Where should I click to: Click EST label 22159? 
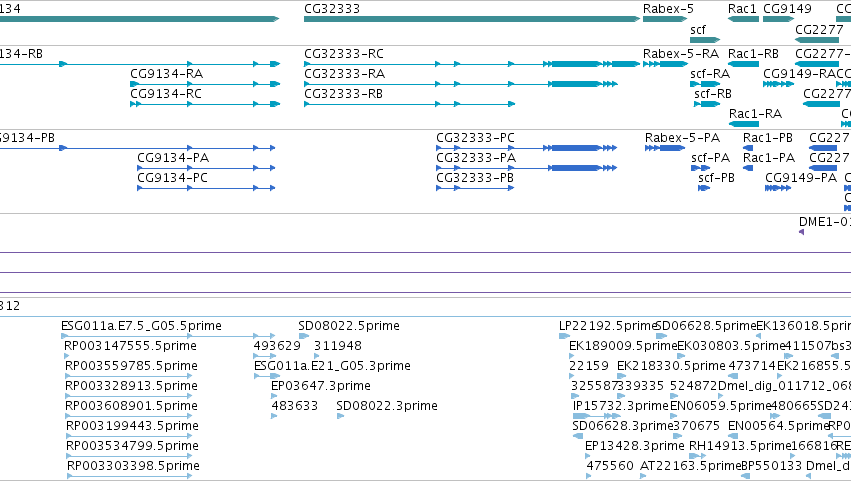pyautogui.click(x=589, y=366)
